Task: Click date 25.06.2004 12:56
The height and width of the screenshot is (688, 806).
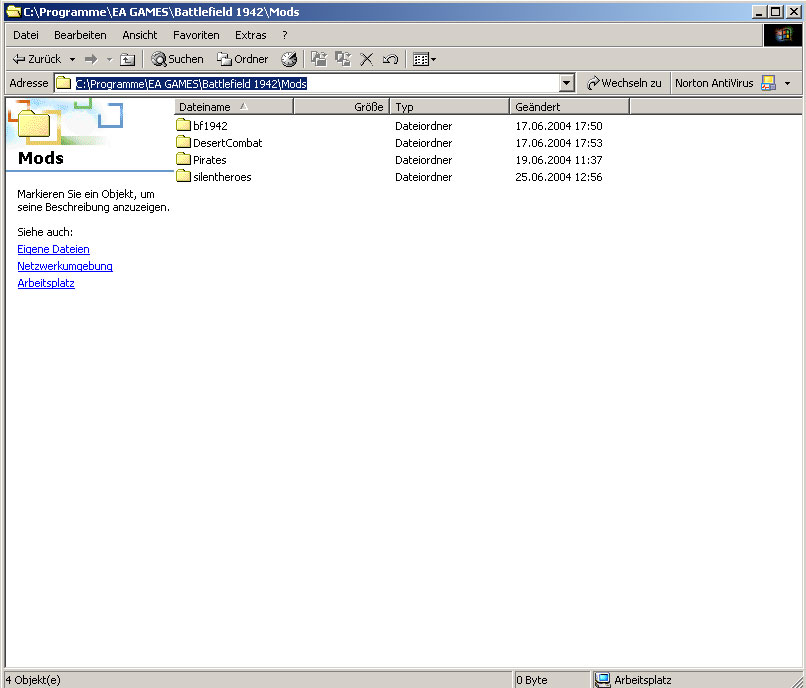Action: 559,177
